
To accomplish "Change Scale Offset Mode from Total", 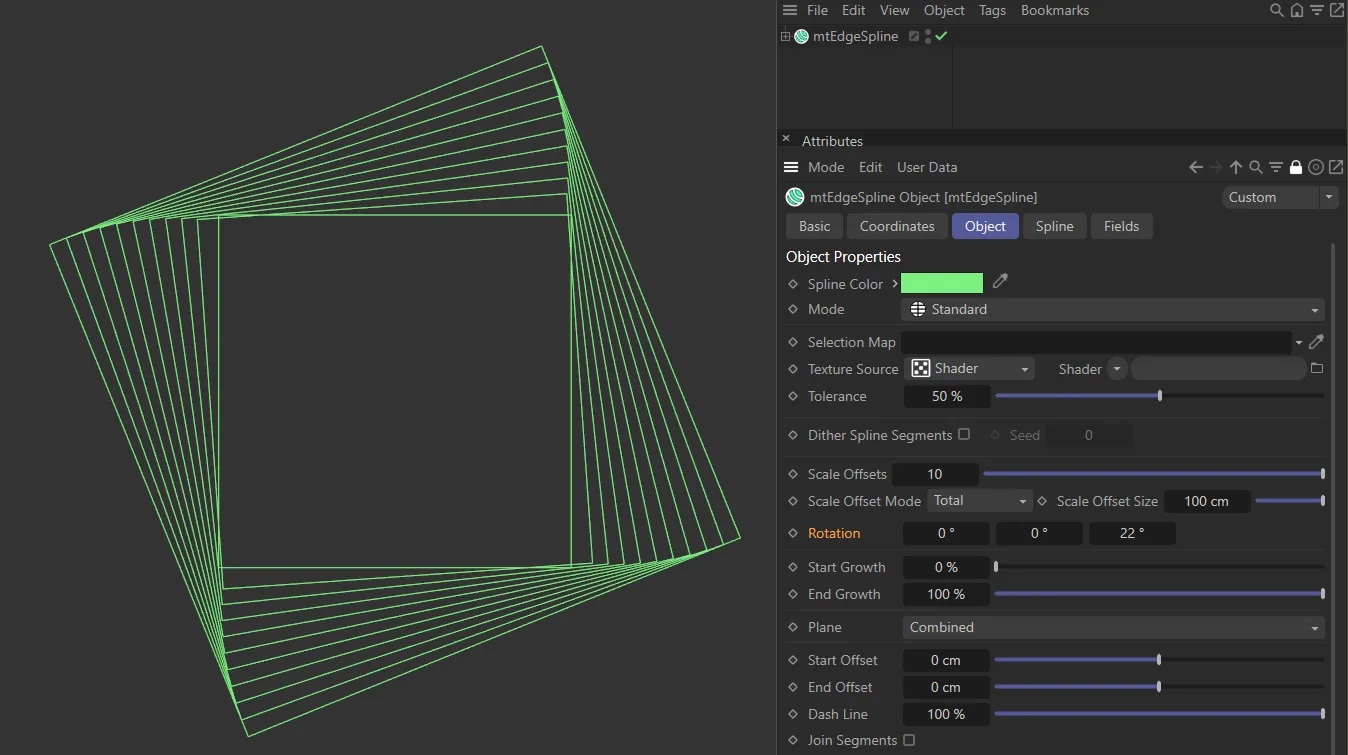I will coord(978,500).
